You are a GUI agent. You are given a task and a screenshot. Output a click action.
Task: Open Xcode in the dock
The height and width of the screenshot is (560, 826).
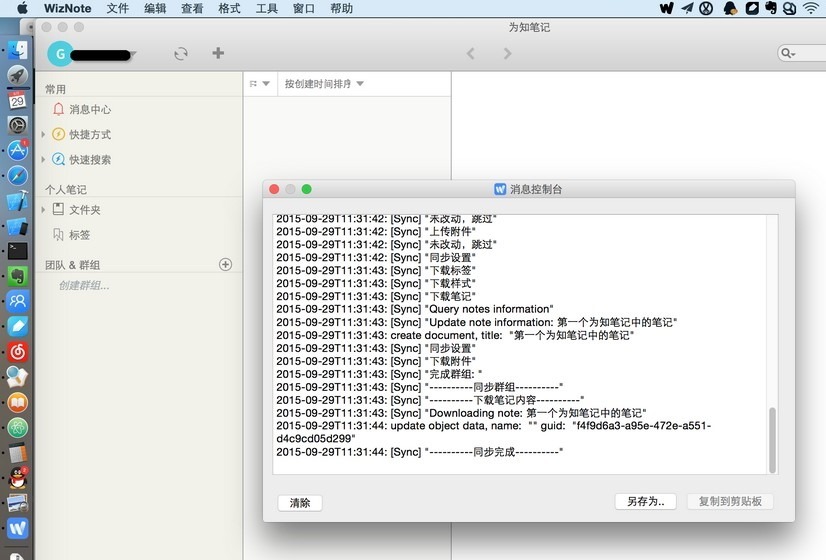[17, 201]
